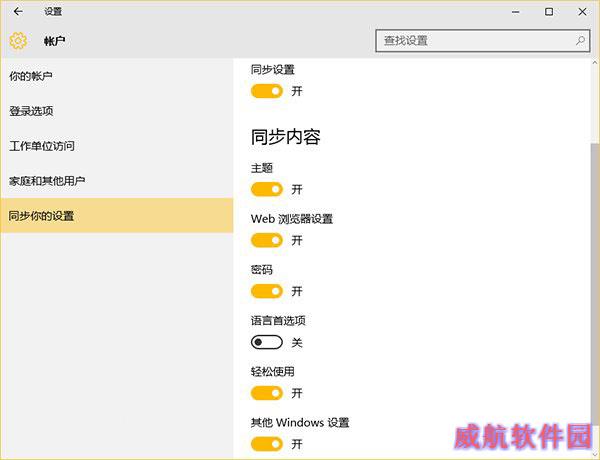The width and height of the screenshot is (600, 460).
Task: Turn off the 同步设置 toggle
Action: click(x=267, y=91)
